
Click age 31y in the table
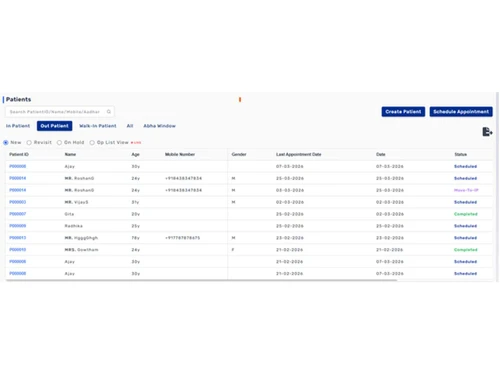pyautogui.click(x=135, y=202)
